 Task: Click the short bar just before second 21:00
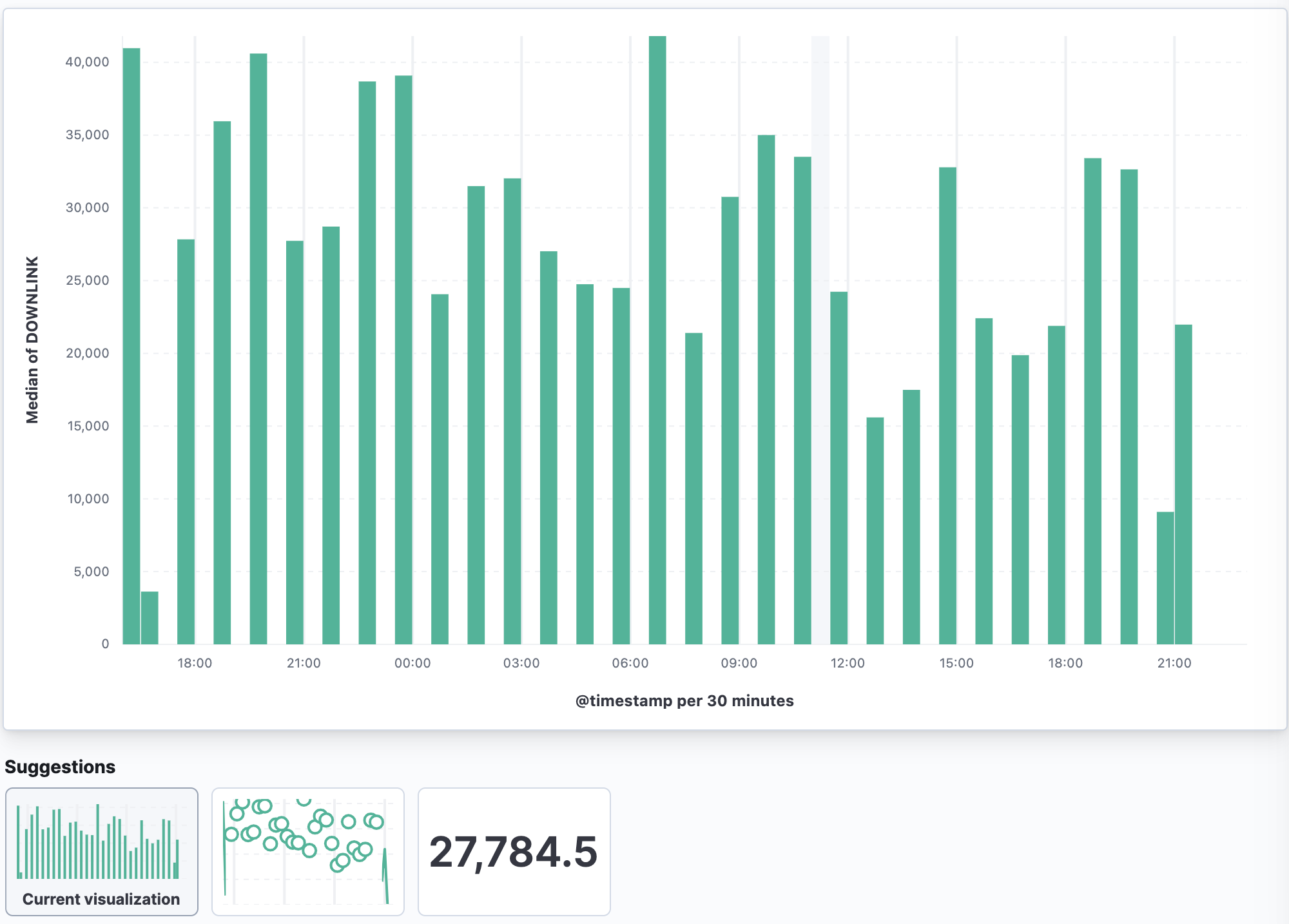pyautogui.click(x=1165, y=578)
